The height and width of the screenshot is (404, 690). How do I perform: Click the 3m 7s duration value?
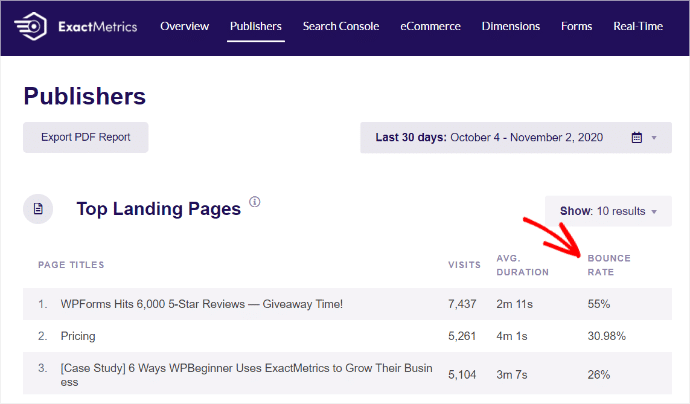(512, 375)
